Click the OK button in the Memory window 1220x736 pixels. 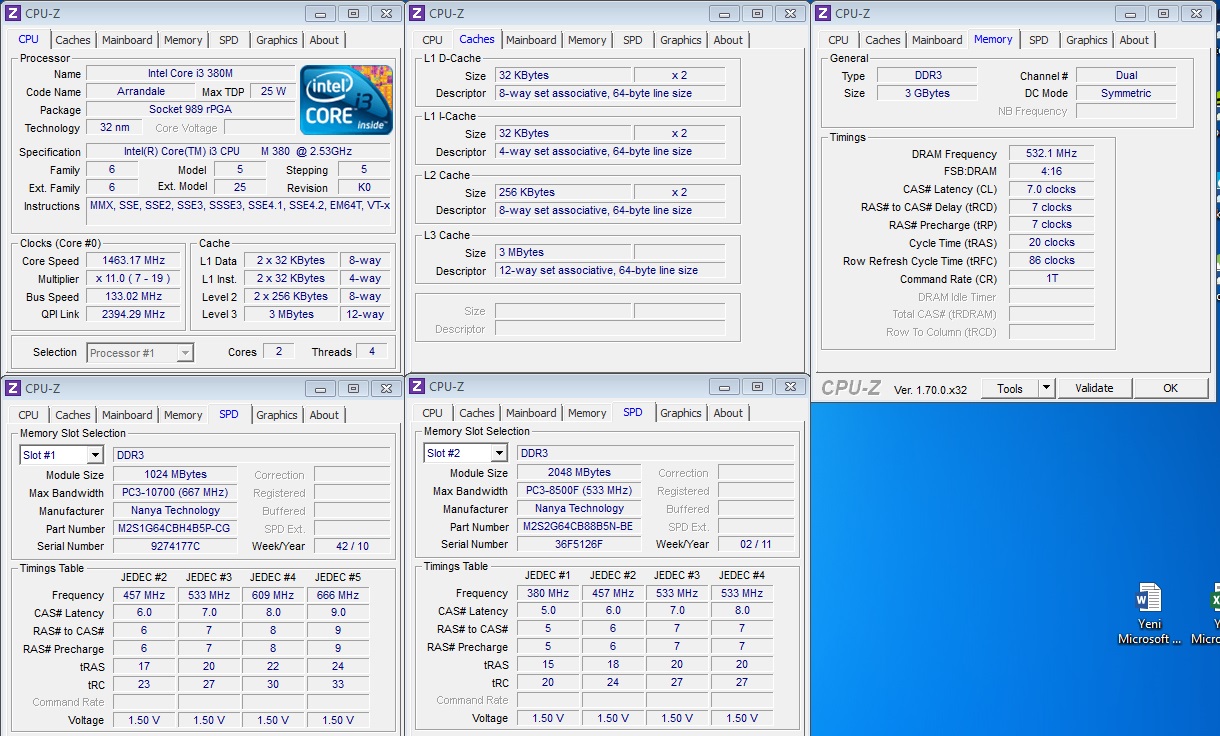(1170, 388)
